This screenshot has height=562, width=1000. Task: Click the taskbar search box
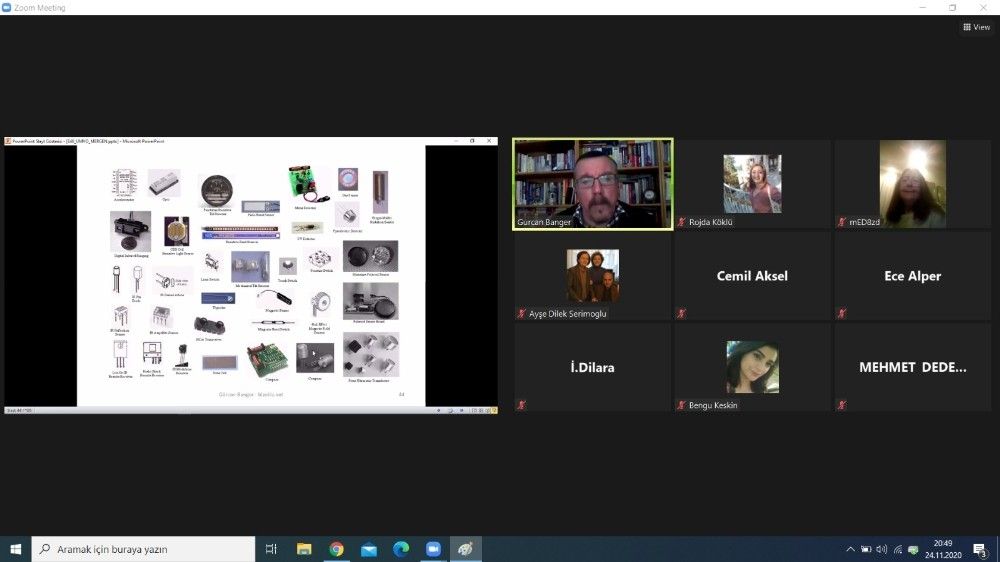(x=145, y=549)
